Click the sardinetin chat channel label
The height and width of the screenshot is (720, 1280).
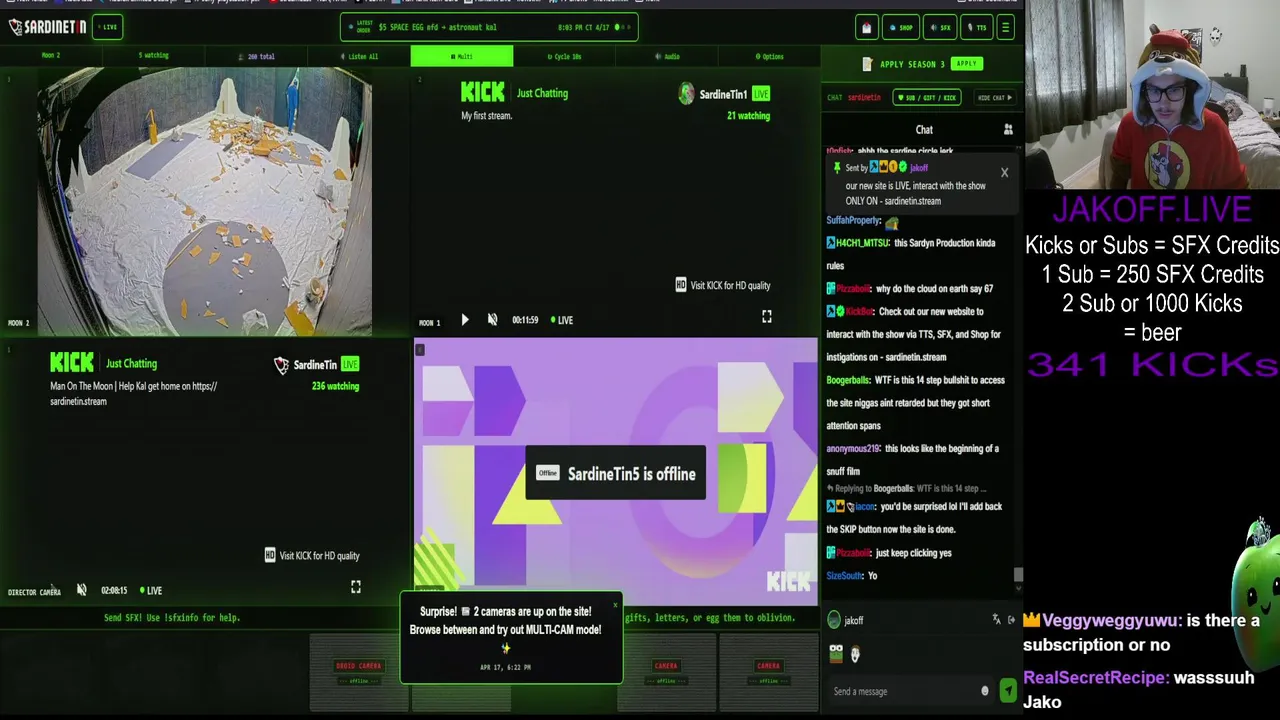pos(864,97)
